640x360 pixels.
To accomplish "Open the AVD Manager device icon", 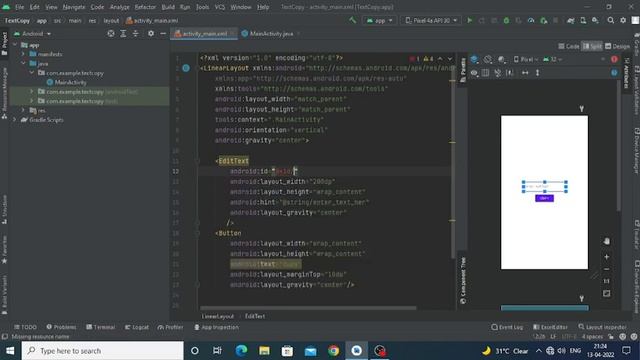I will coord(583,20).
